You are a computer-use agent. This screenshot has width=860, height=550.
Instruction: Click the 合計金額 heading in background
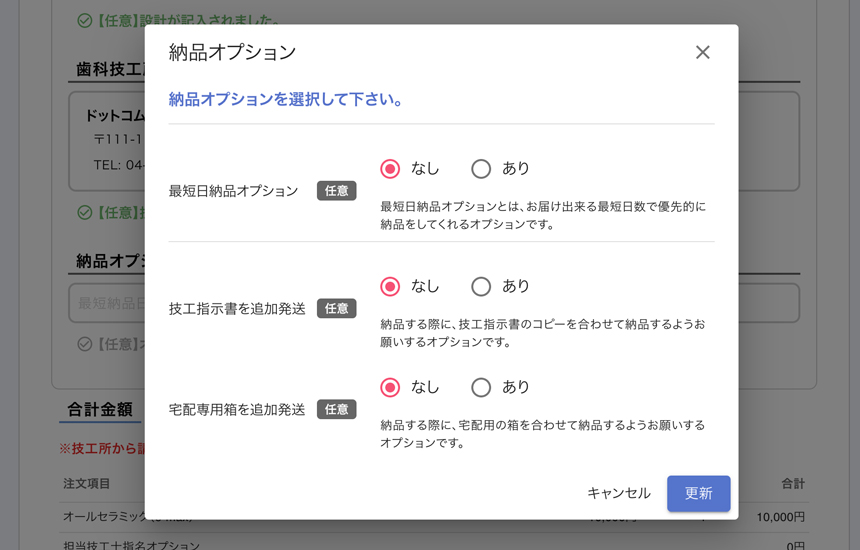[100, 409]
